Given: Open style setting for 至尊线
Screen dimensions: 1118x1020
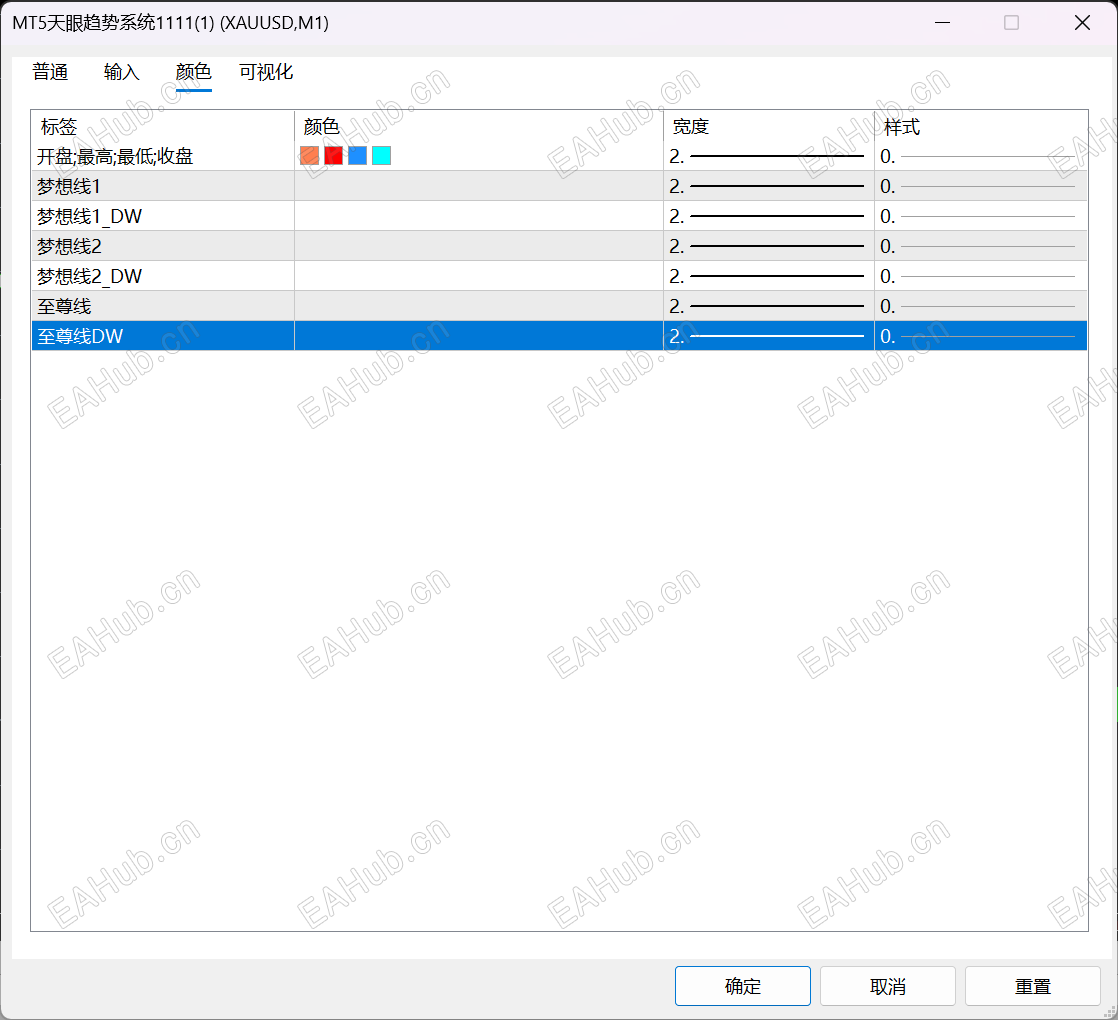Looking at the screenshot, I should pos(981,306).
